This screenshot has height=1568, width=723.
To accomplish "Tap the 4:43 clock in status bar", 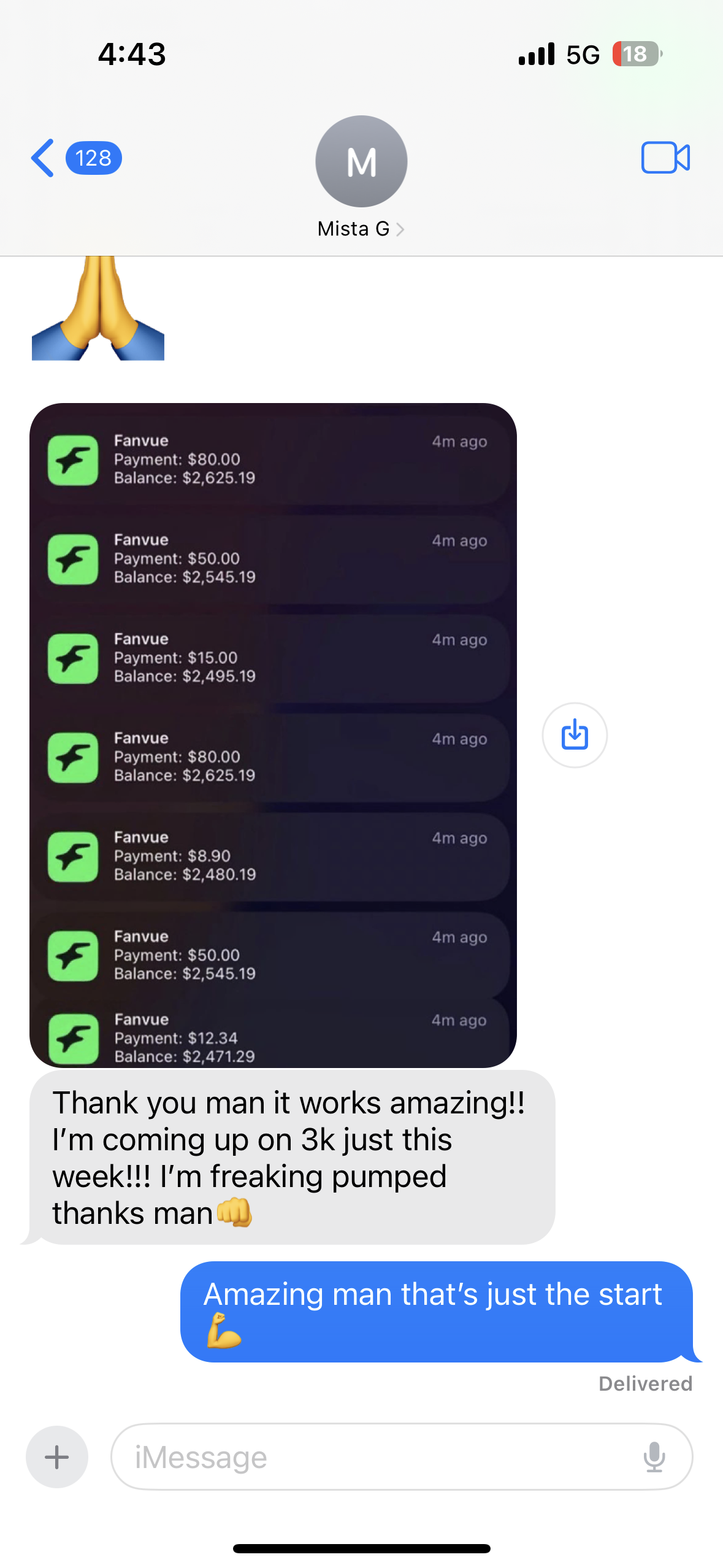I will click(x=132, y=54).
